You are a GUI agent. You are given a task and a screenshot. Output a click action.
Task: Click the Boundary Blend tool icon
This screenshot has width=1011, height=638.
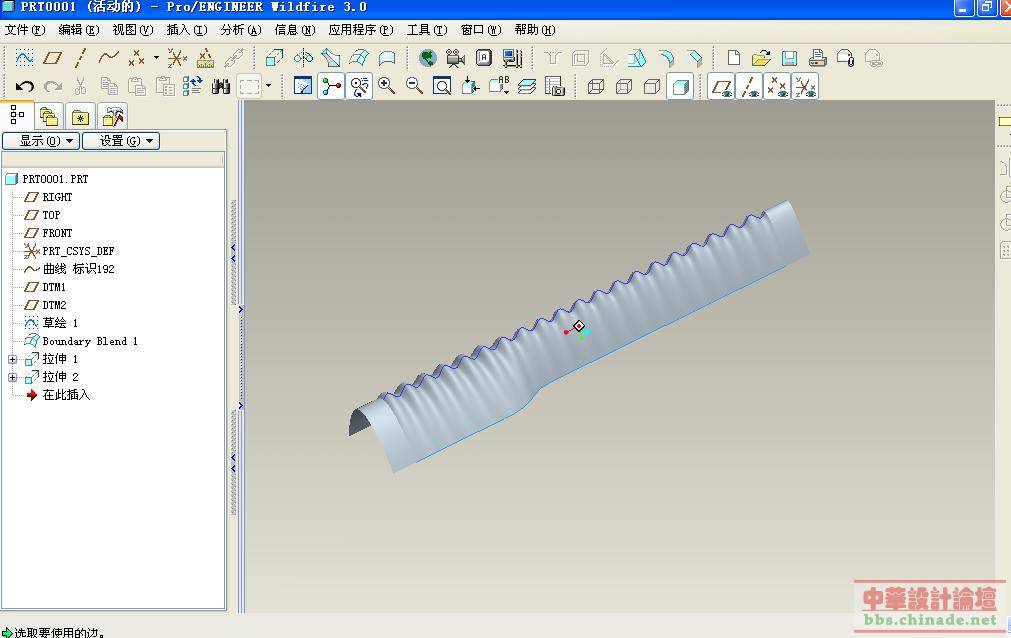click(x=358, y=58)
